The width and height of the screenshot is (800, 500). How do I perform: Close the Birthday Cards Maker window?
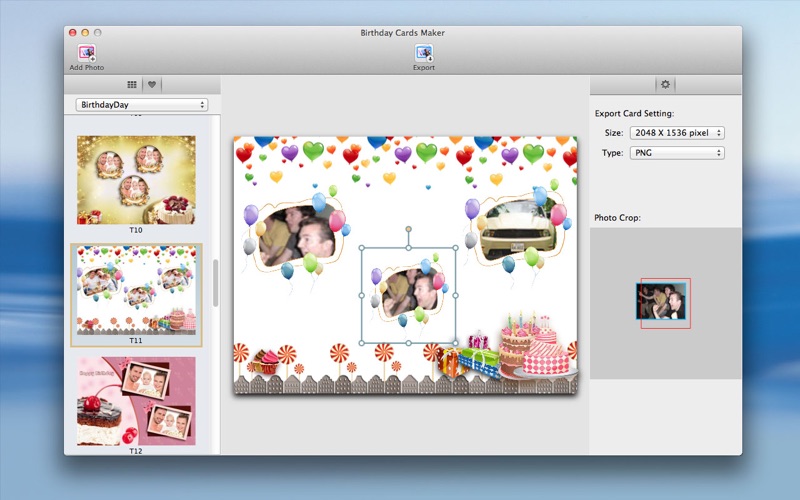click(72, 33)
